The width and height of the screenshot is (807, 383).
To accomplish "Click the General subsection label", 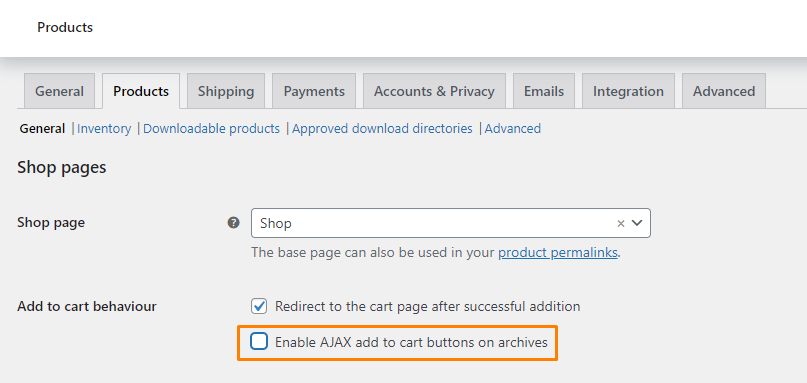I will tap(42, 128).
